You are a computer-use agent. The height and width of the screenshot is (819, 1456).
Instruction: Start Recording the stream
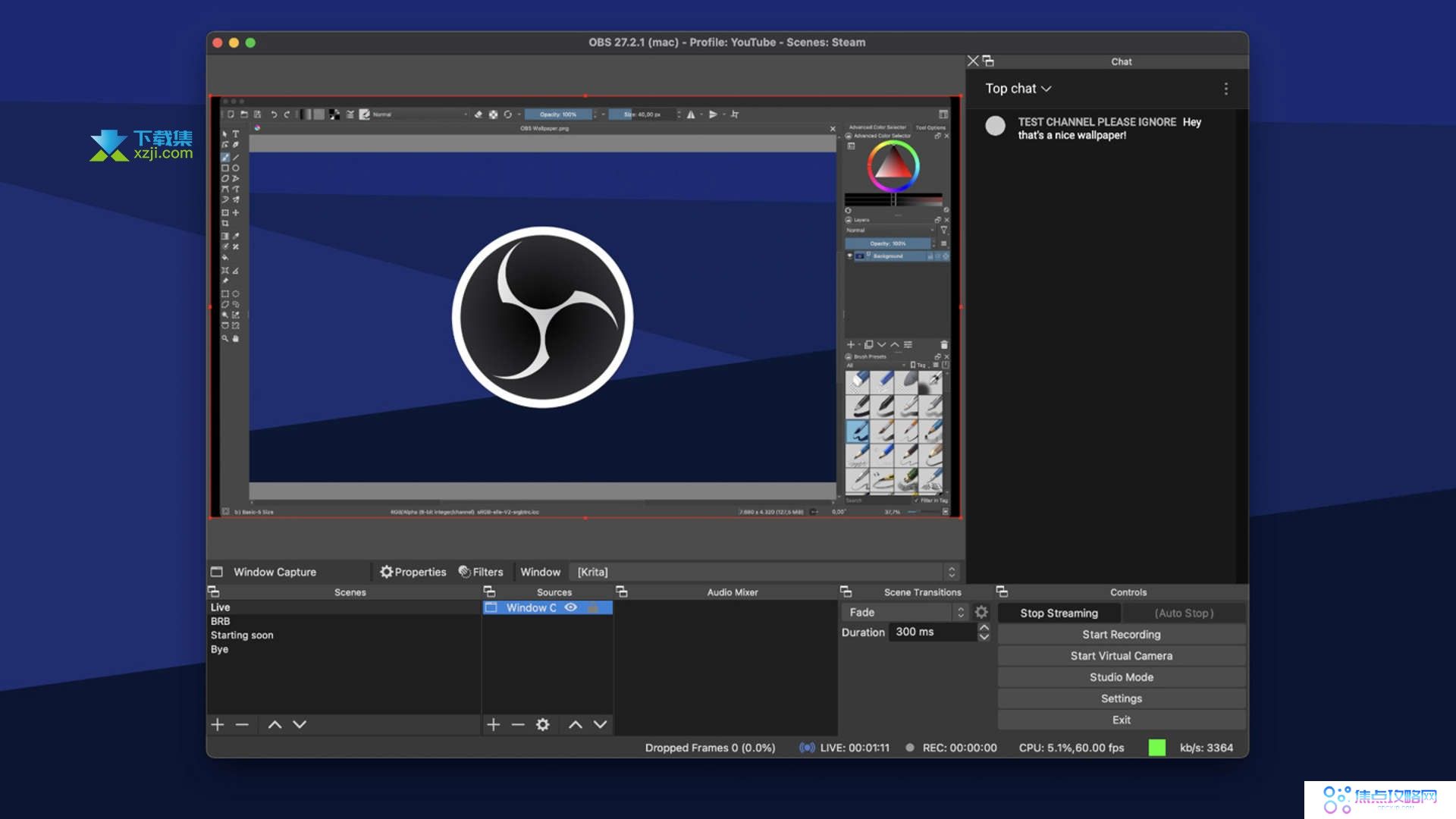coord(1121,634)
